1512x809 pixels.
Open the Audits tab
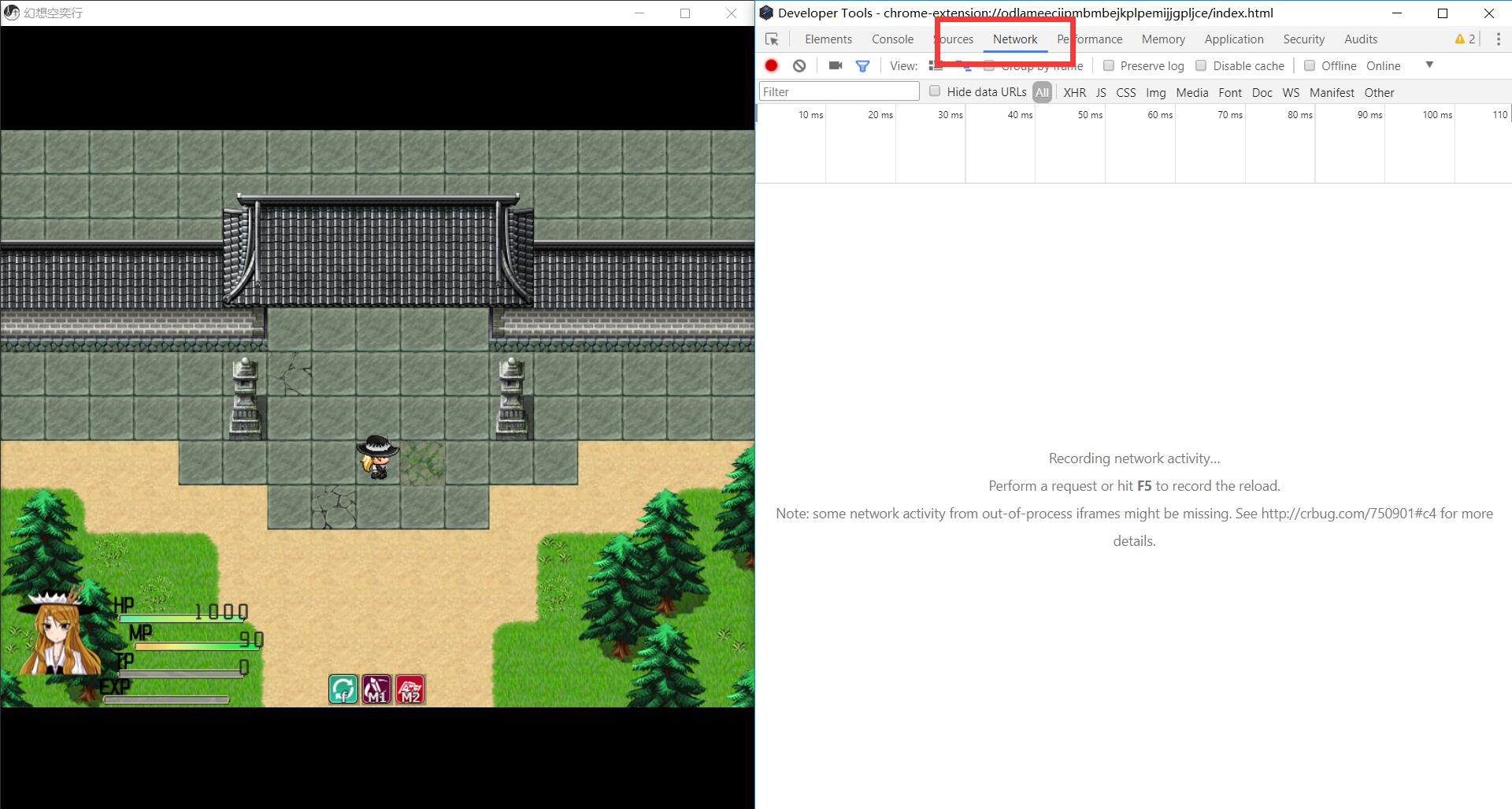1361,39
